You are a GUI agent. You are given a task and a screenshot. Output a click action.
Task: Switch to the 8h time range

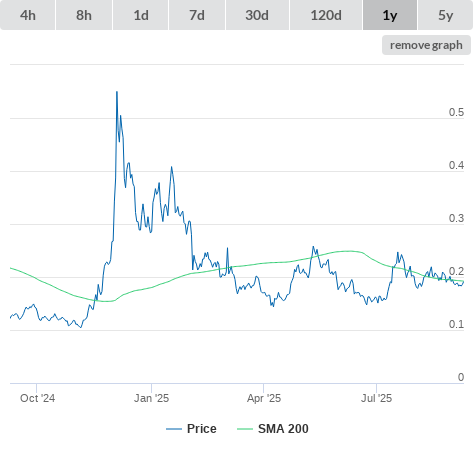[x=84, y=15]
